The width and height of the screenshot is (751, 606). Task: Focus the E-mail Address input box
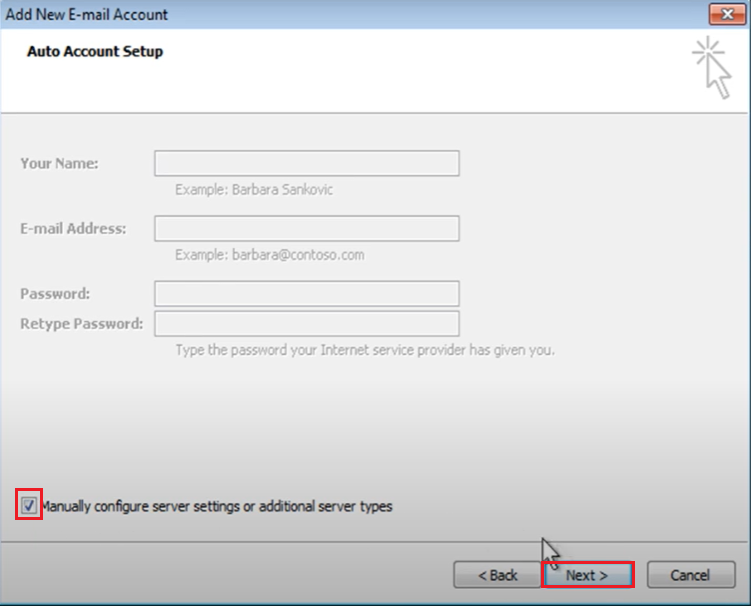[x=306, y=229]
